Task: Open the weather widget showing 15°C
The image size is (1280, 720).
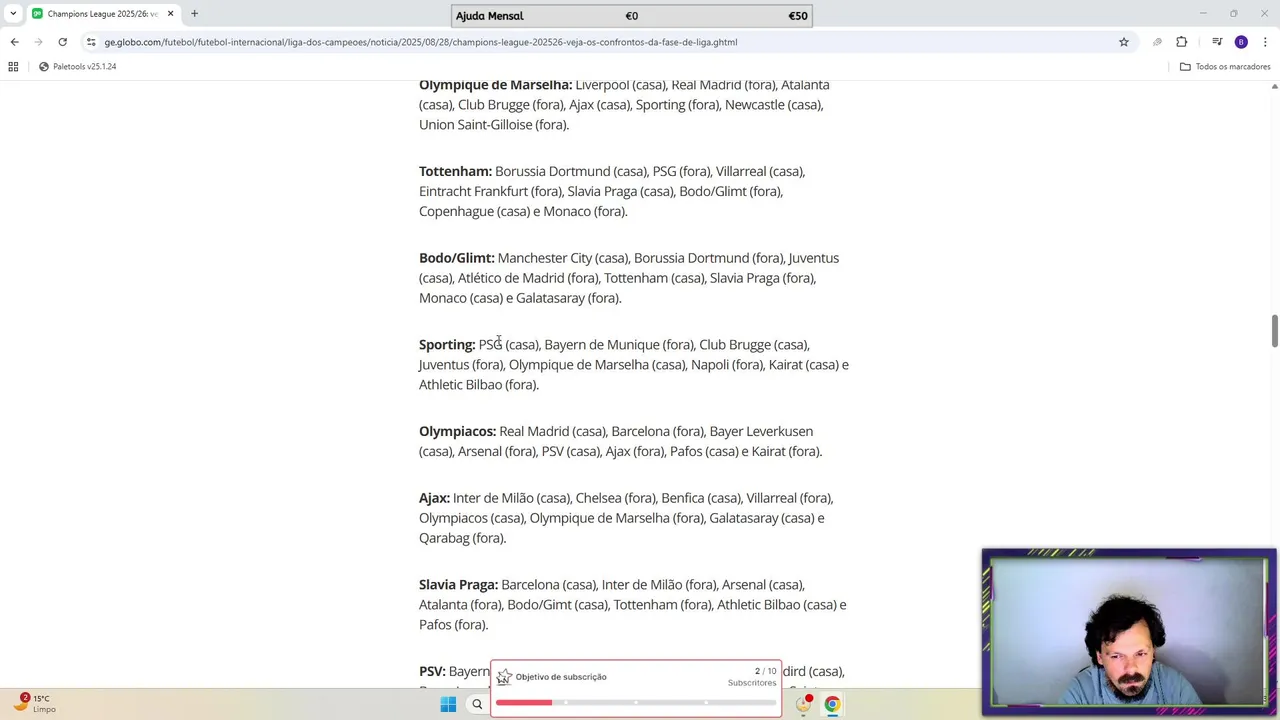Action: coord(34,704)
